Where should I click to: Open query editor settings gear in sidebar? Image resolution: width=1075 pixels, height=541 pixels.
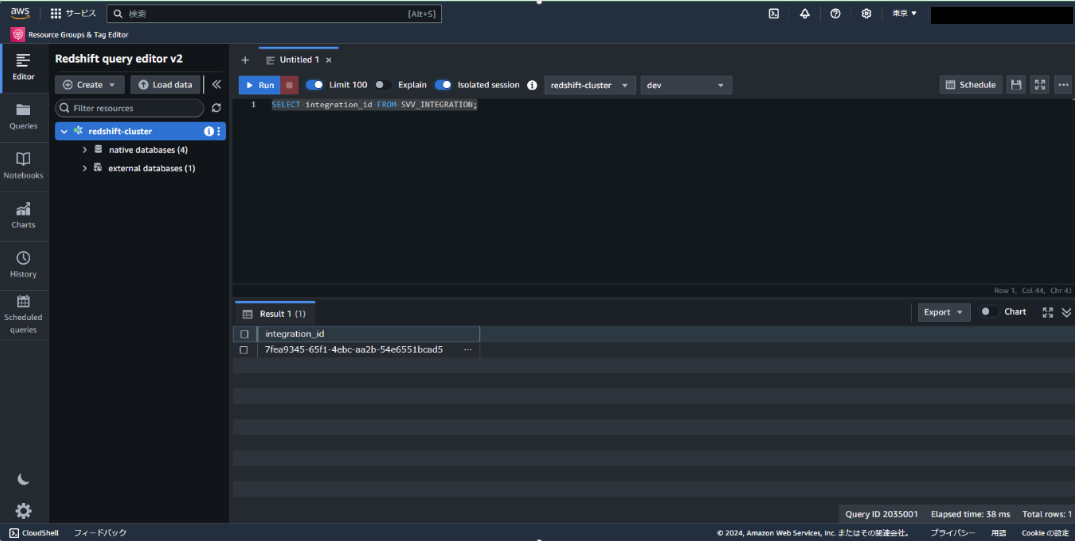[23, 511]
